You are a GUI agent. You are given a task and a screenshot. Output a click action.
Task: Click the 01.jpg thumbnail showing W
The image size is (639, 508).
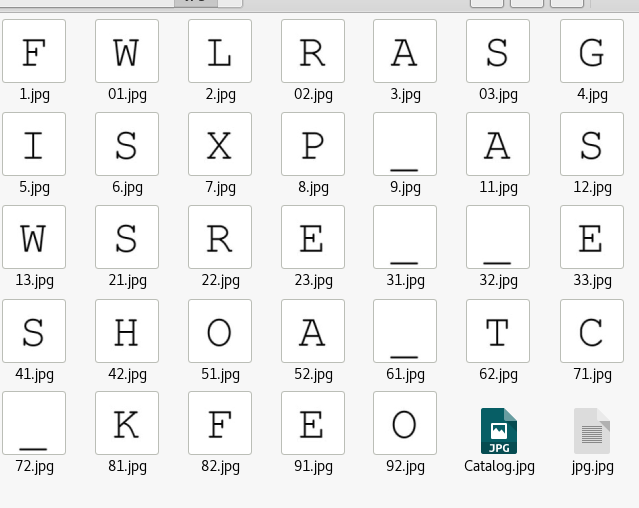(127, 51)
